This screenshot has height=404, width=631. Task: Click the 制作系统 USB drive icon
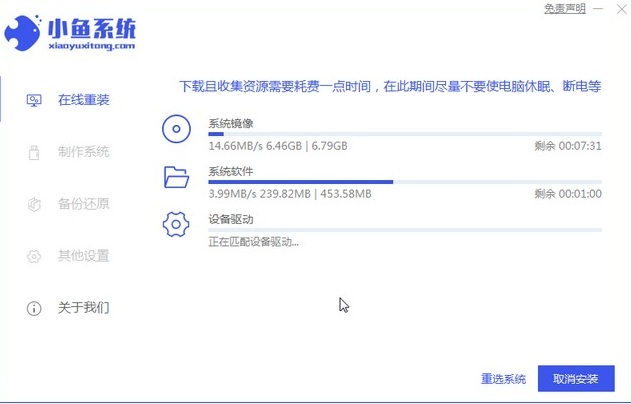point(34,152)
